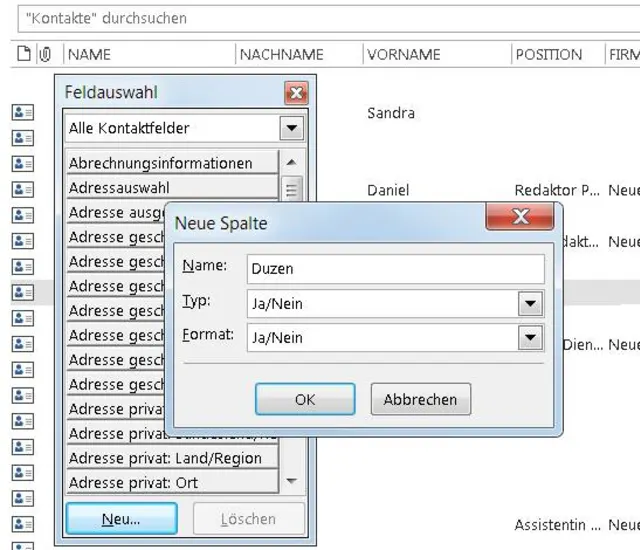
Task: Click the contact card icon in the Dien... row
Action: click(x=22, y=344)
